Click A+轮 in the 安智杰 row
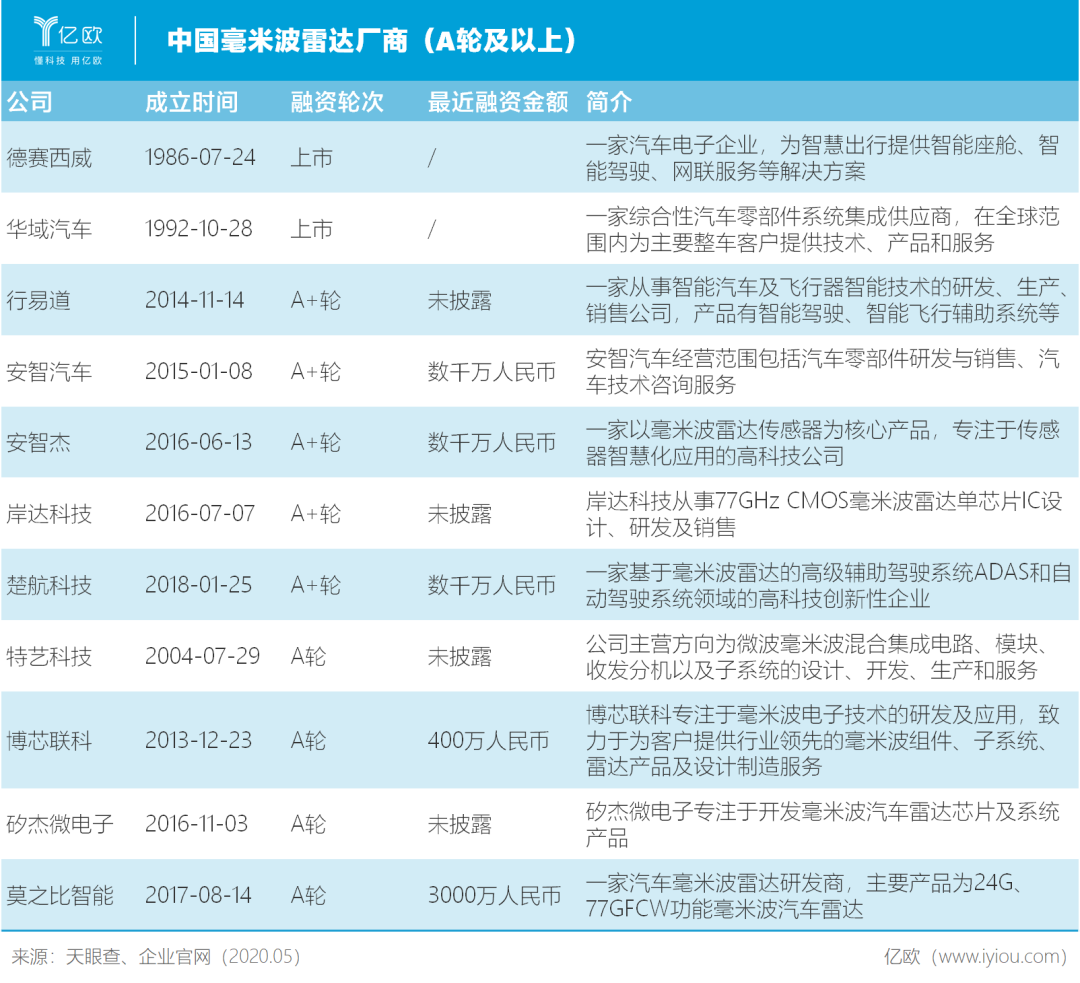The width and height of the screenshot is (1080, 983). [x=315, y=442]
